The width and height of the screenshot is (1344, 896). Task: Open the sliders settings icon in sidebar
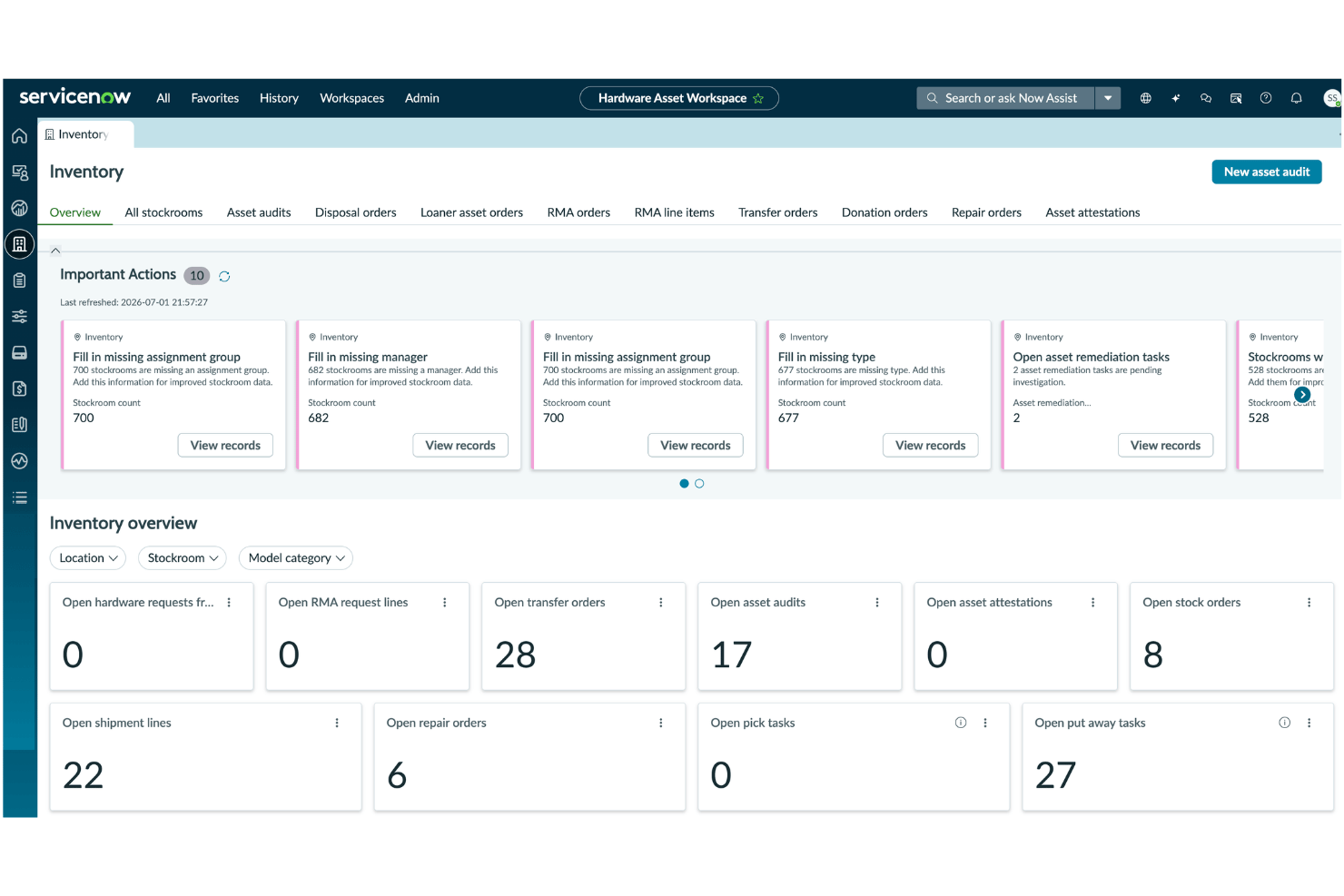pos(19,317)
